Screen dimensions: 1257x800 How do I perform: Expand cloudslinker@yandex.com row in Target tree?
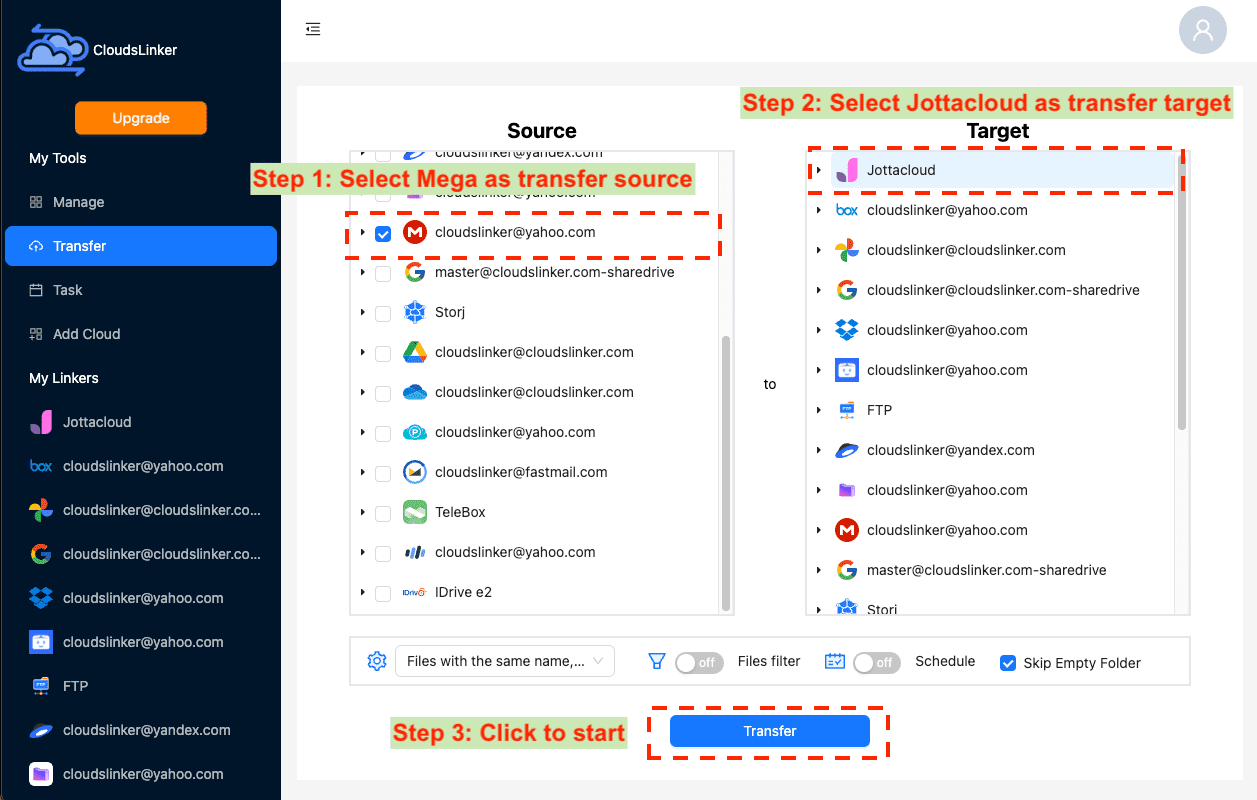[818, 450]
